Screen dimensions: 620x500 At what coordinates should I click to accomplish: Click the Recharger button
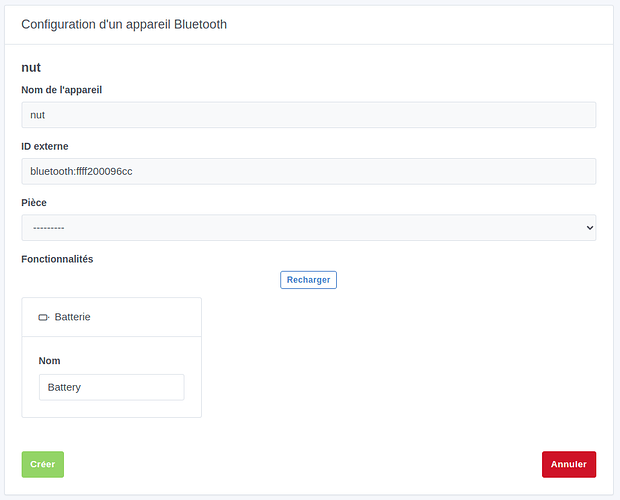(x=308, y=280)
